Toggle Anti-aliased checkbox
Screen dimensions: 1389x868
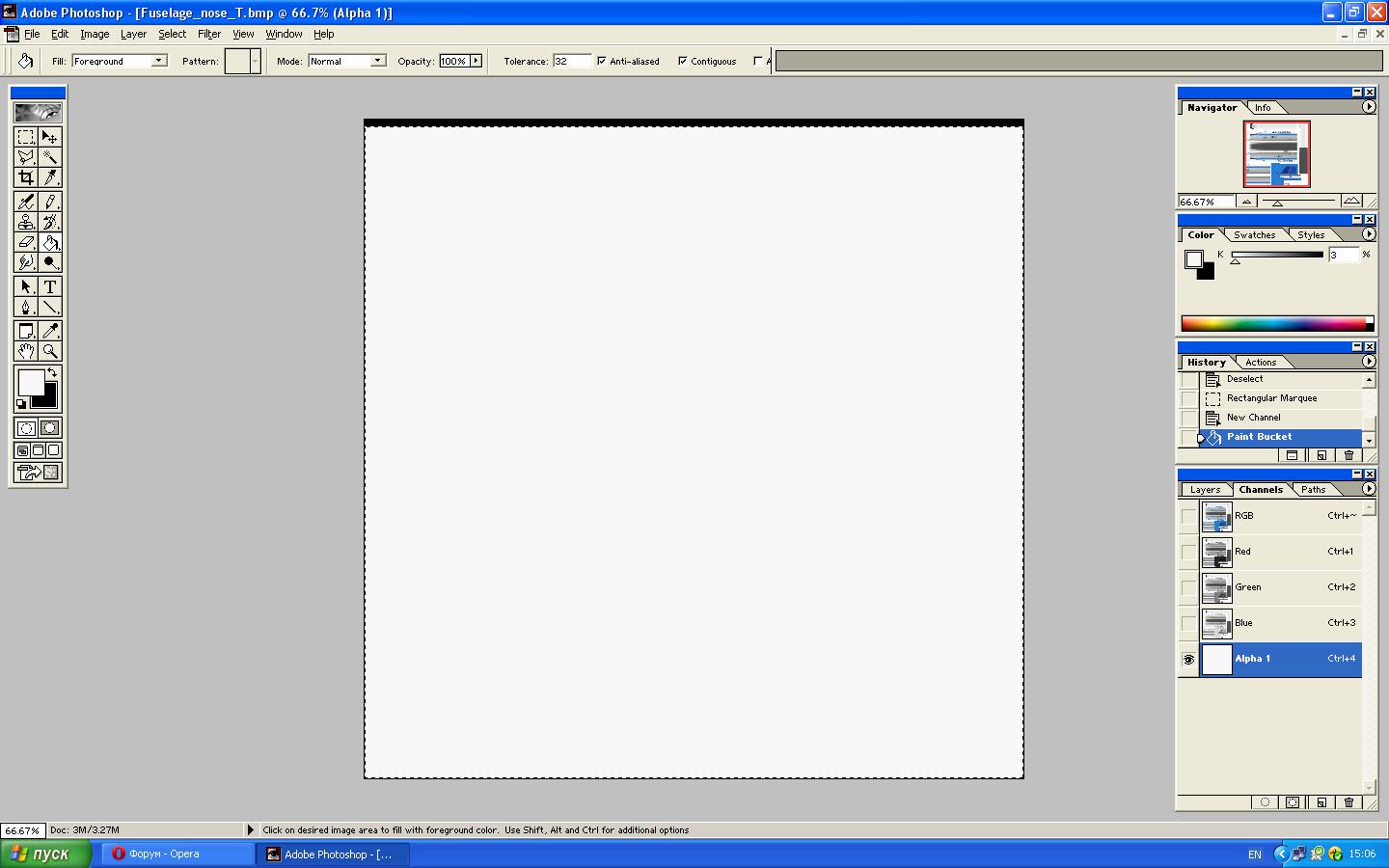602,61
